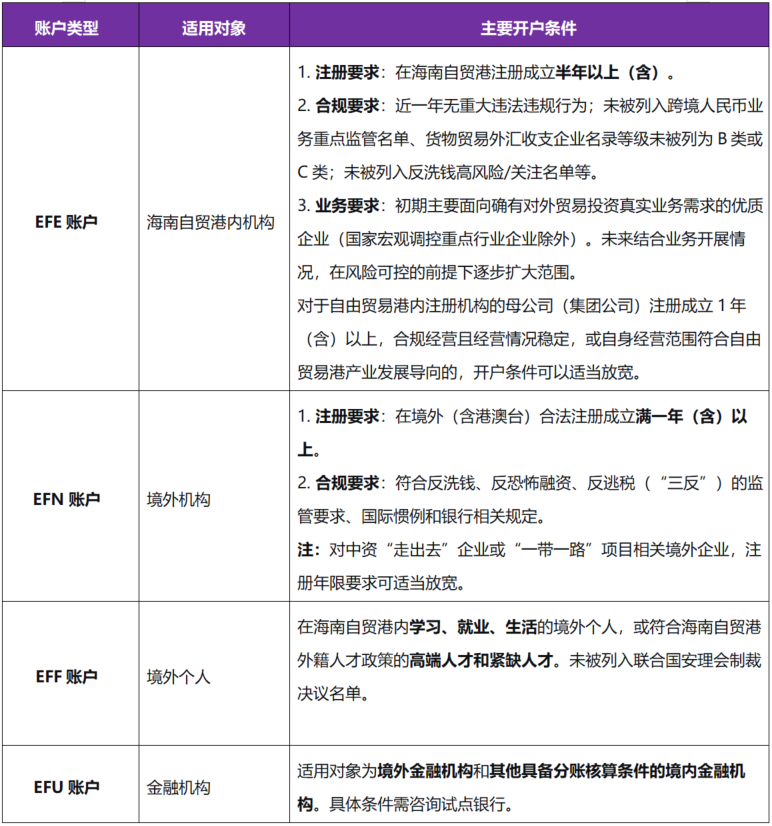Click the 境外机构 cell
This screenshot has height=826, width=772.
[179, 497]
